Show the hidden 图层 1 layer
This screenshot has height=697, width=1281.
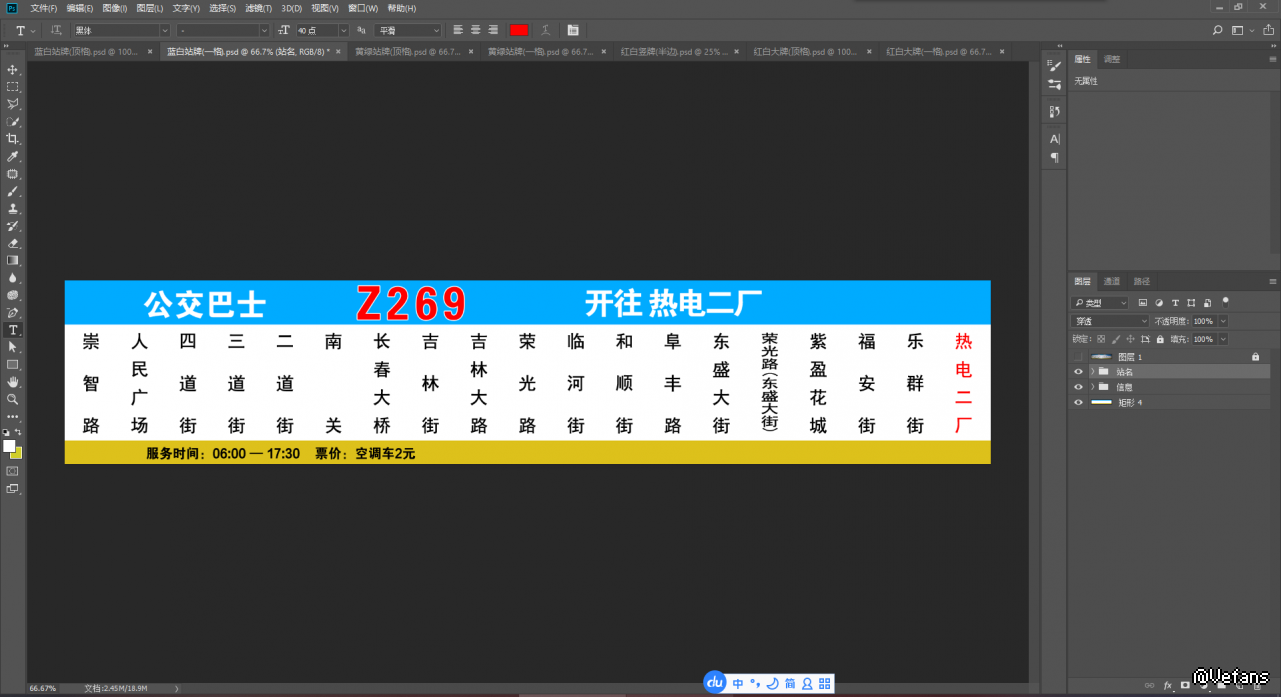coord(1078,357)
